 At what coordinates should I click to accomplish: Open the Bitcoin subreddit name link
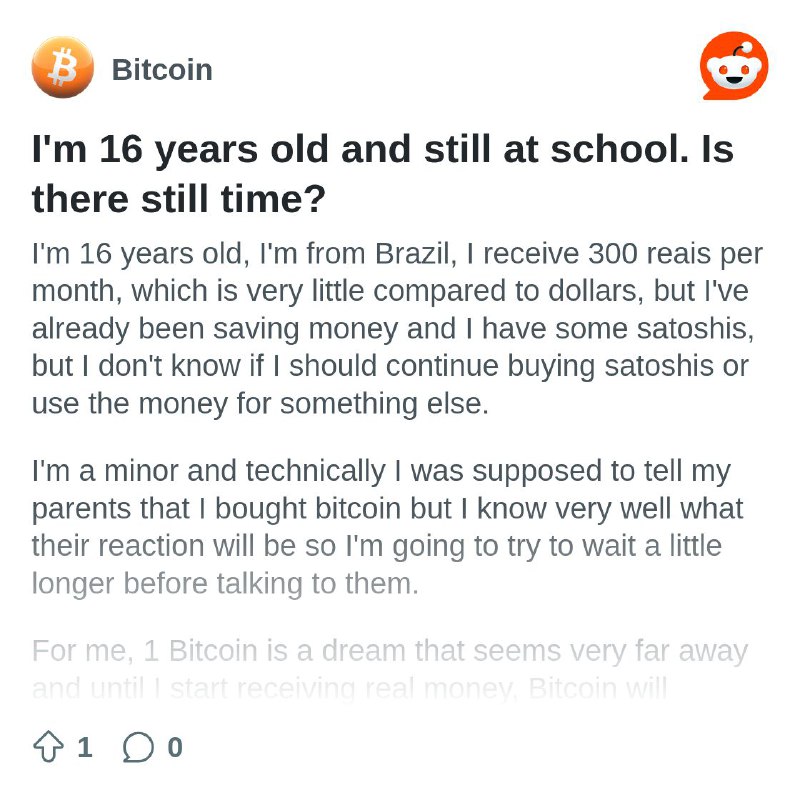click(162, 69)
